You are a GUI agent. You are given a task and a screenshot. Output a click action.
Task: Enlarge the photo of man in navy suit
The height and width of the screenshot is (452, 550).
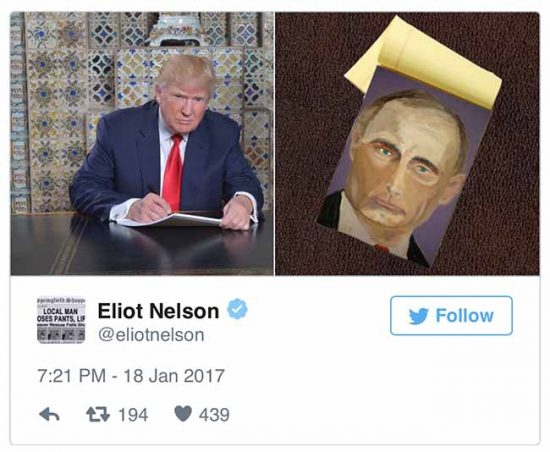click(x=142, y=143)
